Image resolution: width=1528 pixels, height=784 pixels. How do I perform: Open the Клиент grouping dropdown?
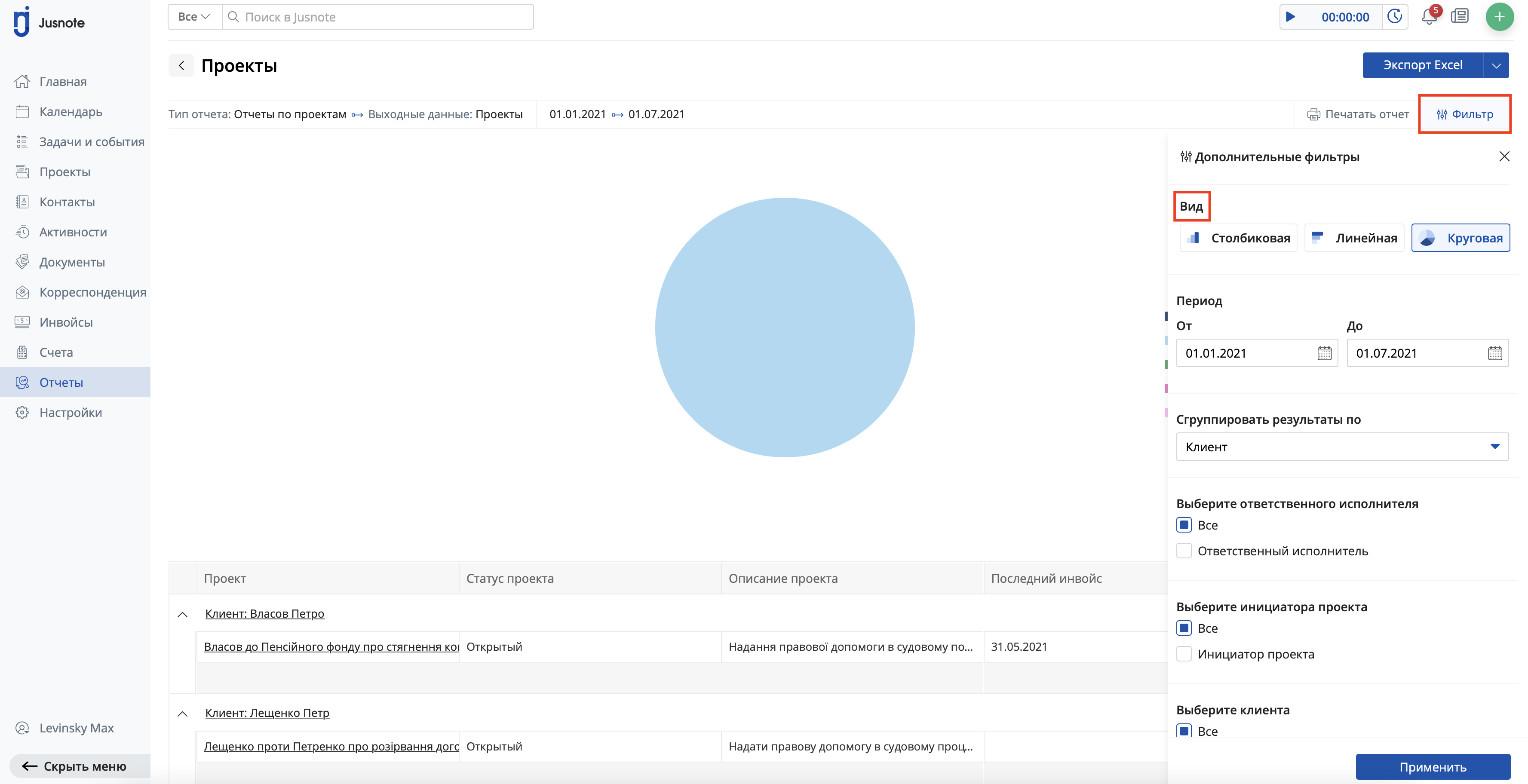1342,447
